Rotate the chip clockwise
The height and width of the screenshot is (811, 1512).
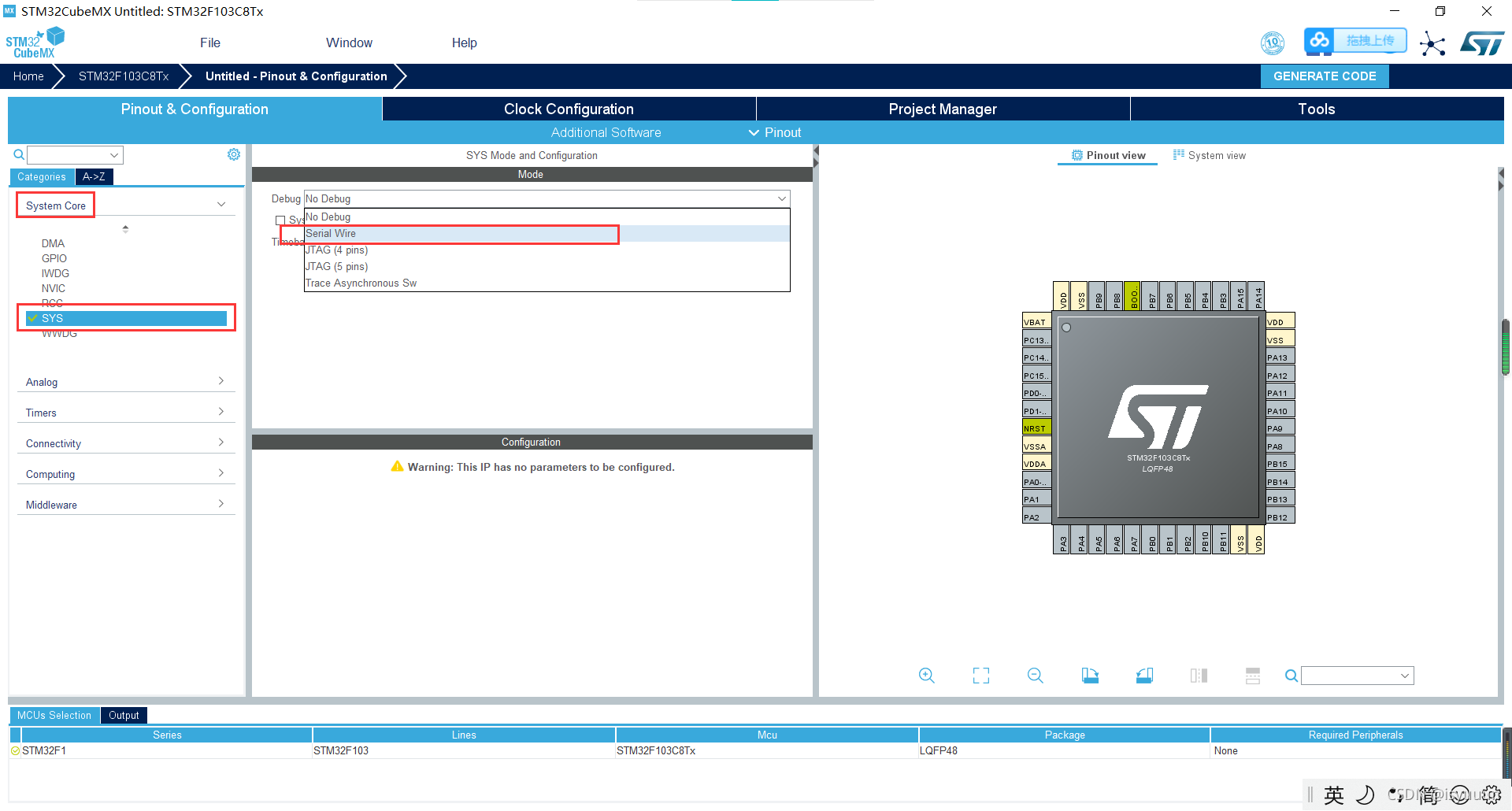pyautogui.click(x=1090, y=676)
